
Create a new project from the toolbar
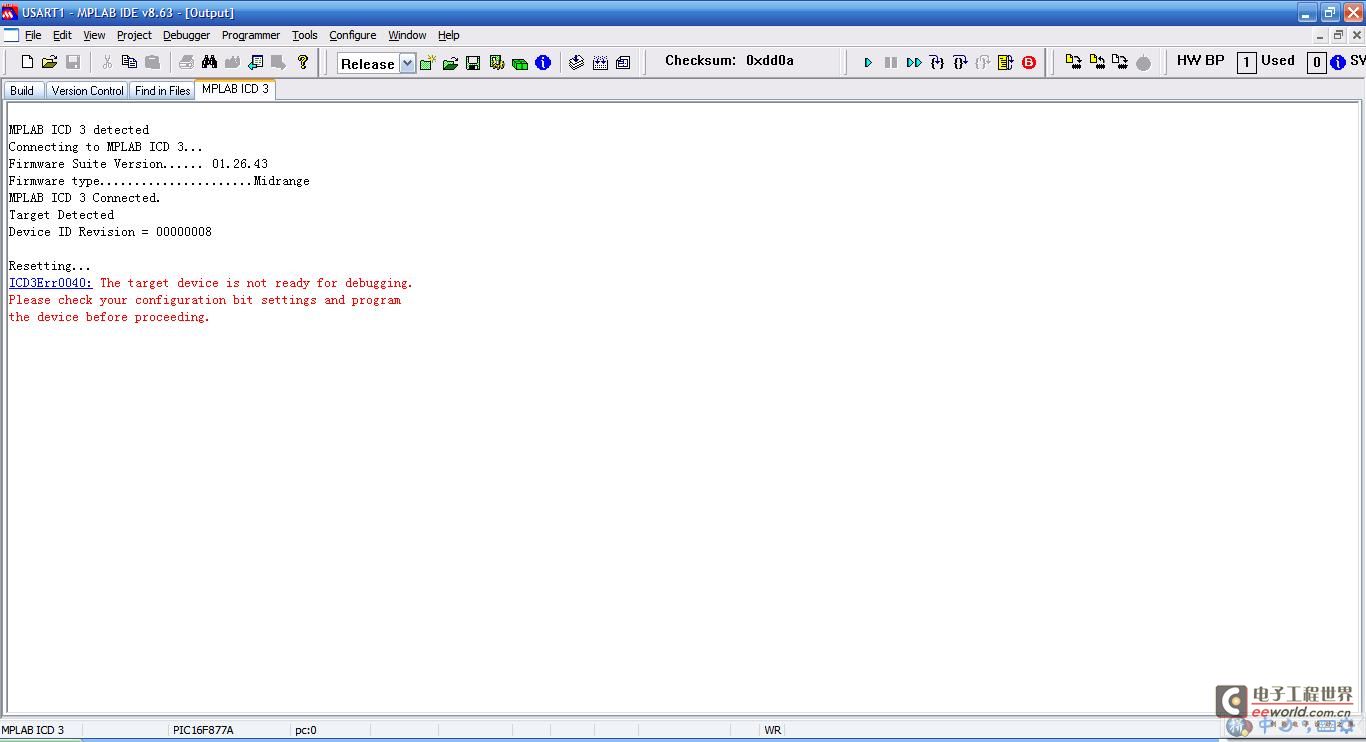427,63
